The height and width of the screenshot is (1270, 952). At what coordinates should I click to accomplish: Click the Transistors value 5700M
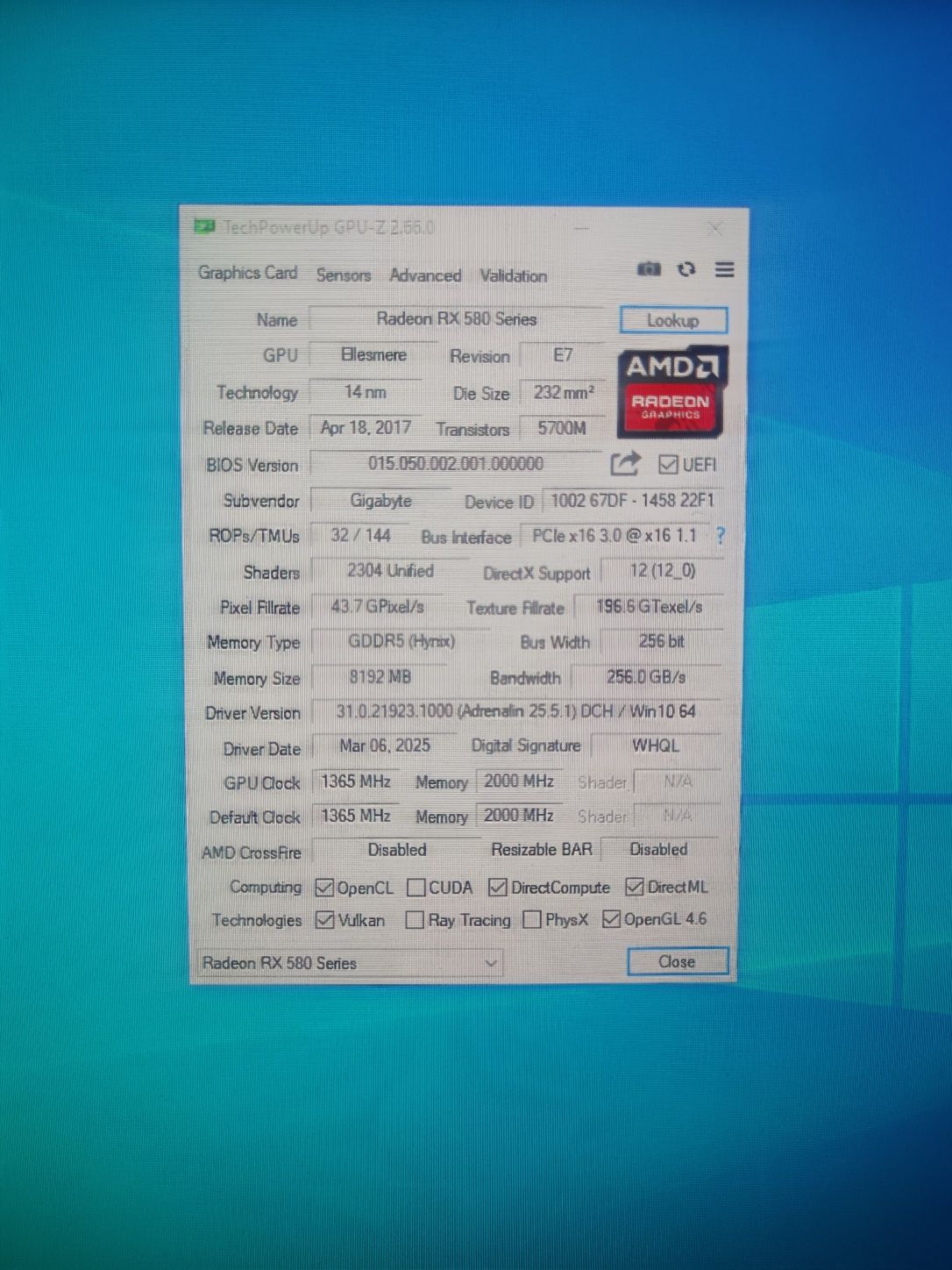(563, 428)
